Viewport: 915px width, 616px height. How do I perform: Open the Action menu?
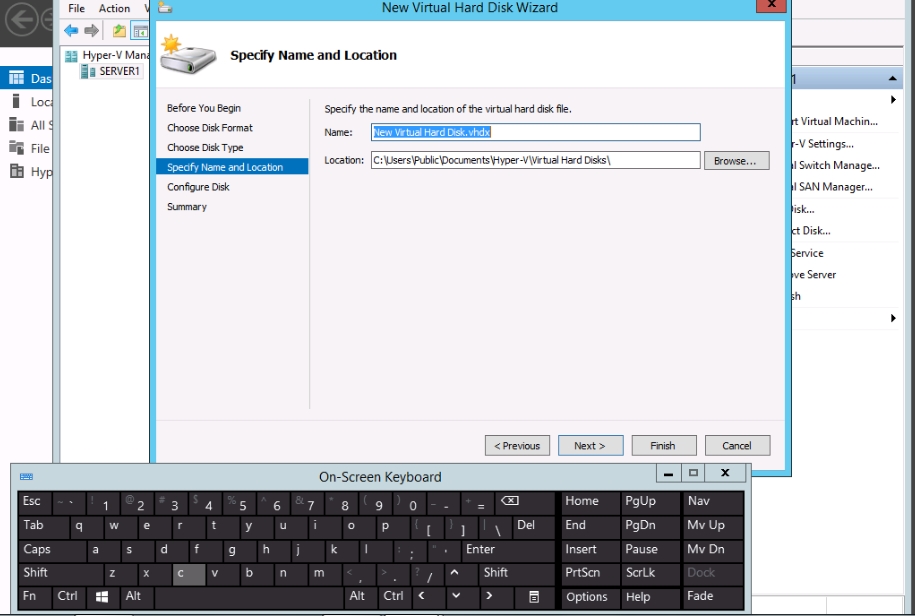coord(114,8)
